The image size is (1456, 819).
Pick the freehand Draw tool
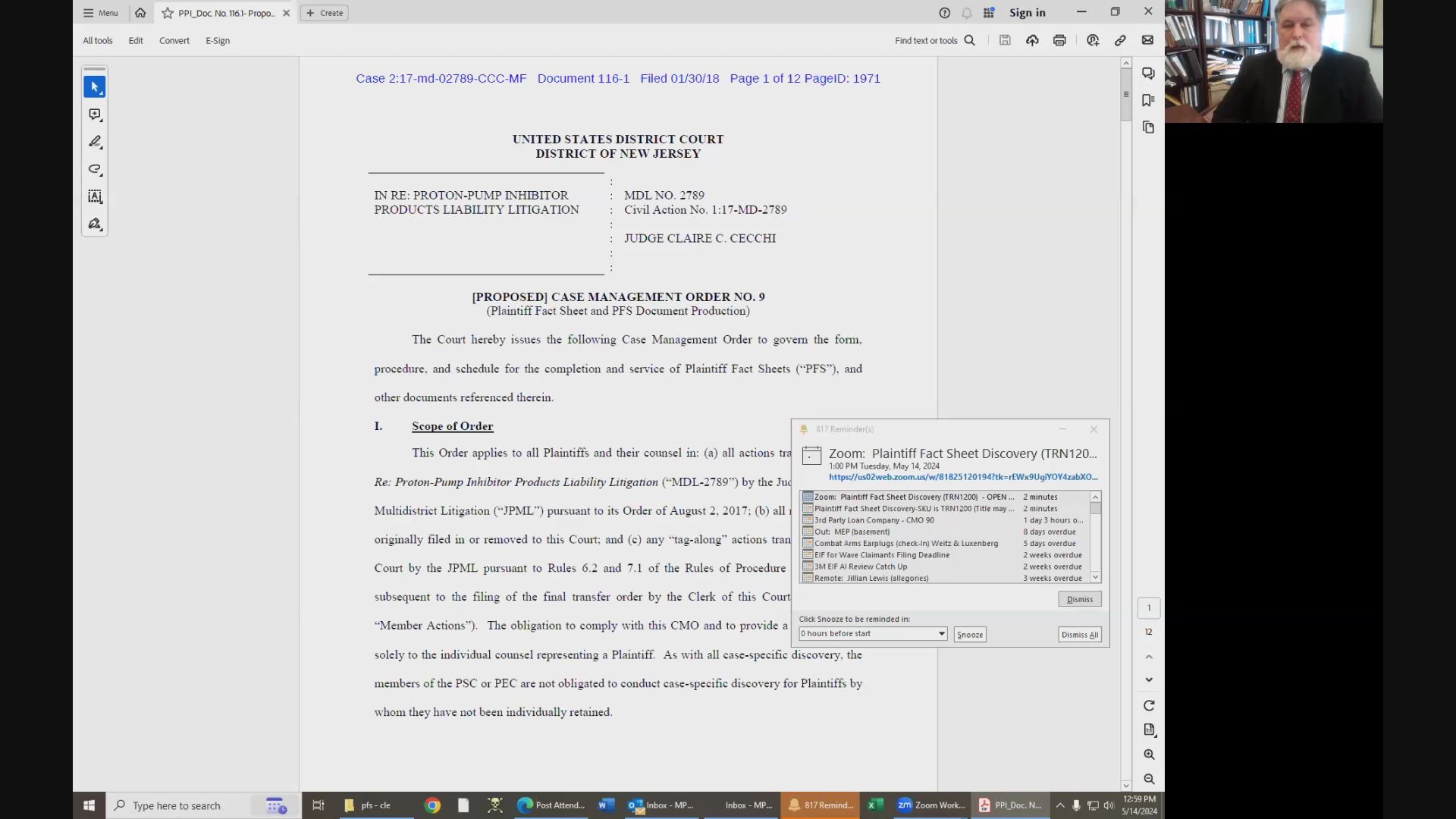[95, 170]
